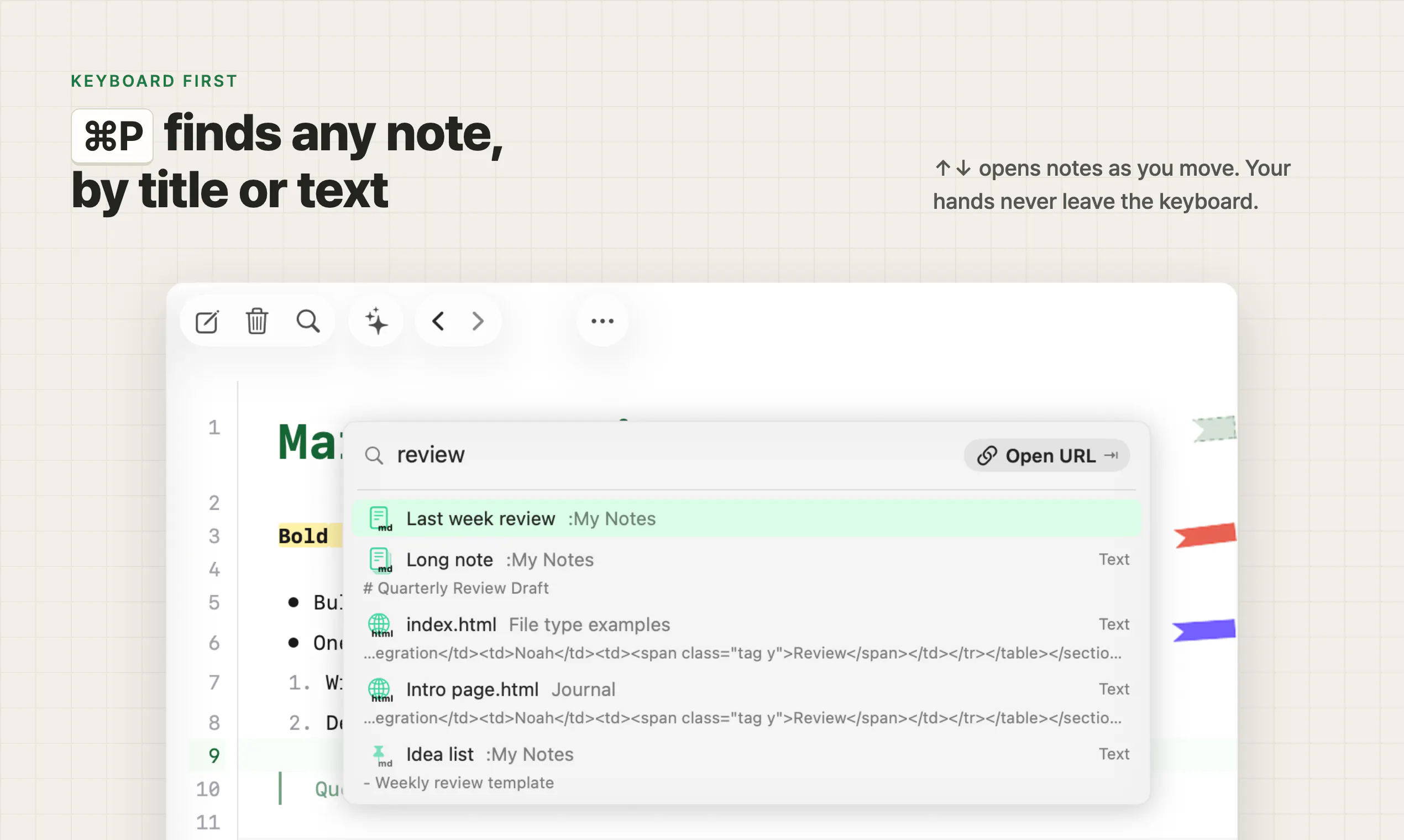
Task: Go forward with the right chevron
Action: pos(478,321)
